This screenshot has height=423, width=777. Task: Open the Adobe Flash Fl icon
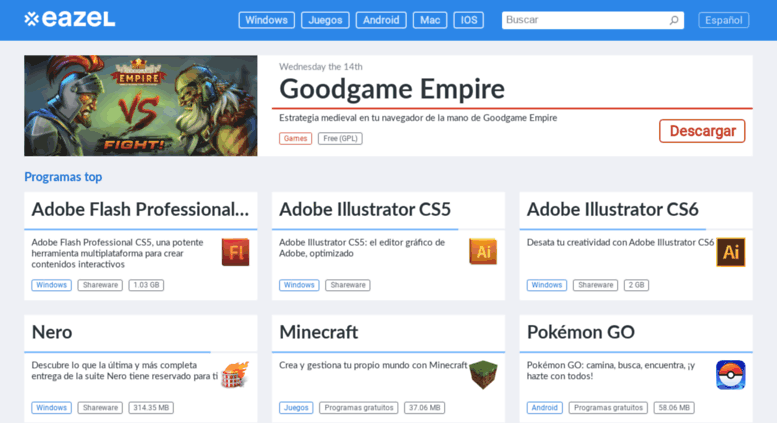[x=235, y=252]
